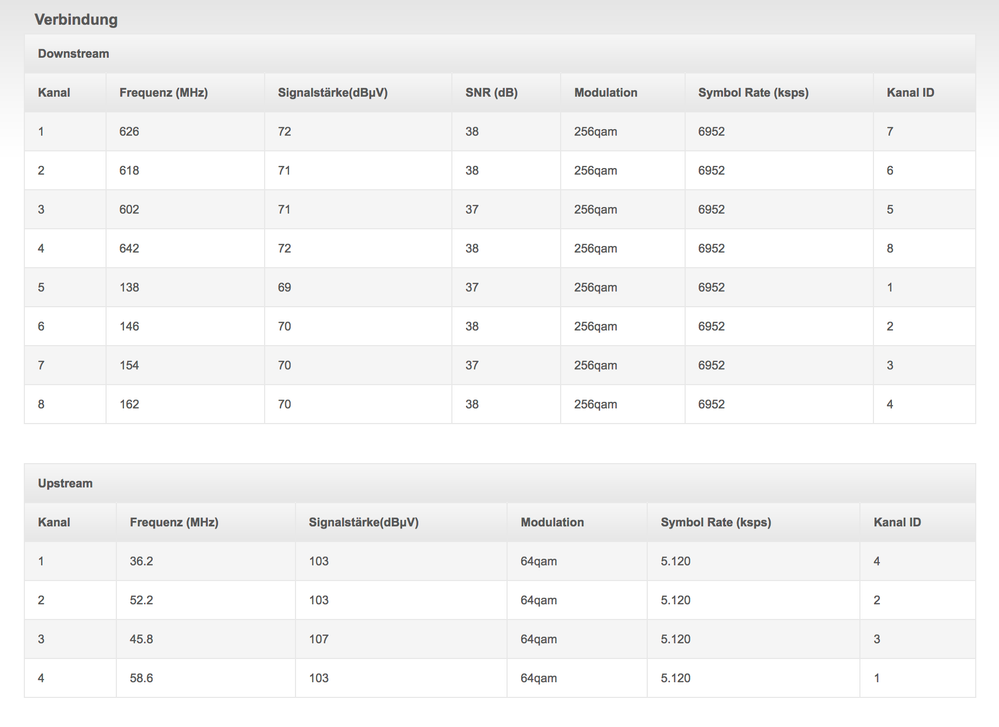This screenshot has width=999, height=727.
Task: Click Downstream Kanal ID column header
Action: point(910,92)
